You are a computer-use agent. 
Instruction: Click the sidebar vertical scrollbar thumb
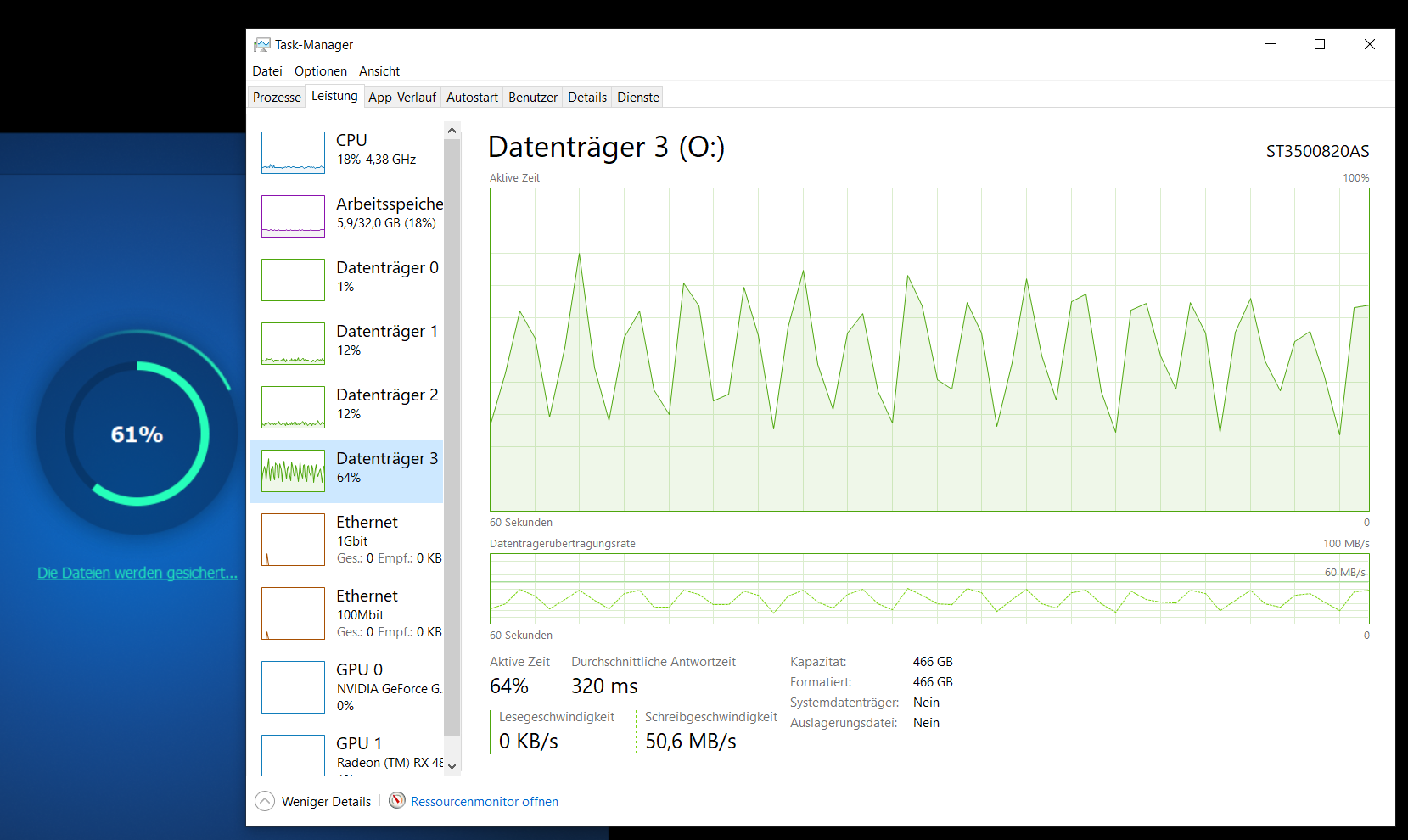[x=452, y=438]
